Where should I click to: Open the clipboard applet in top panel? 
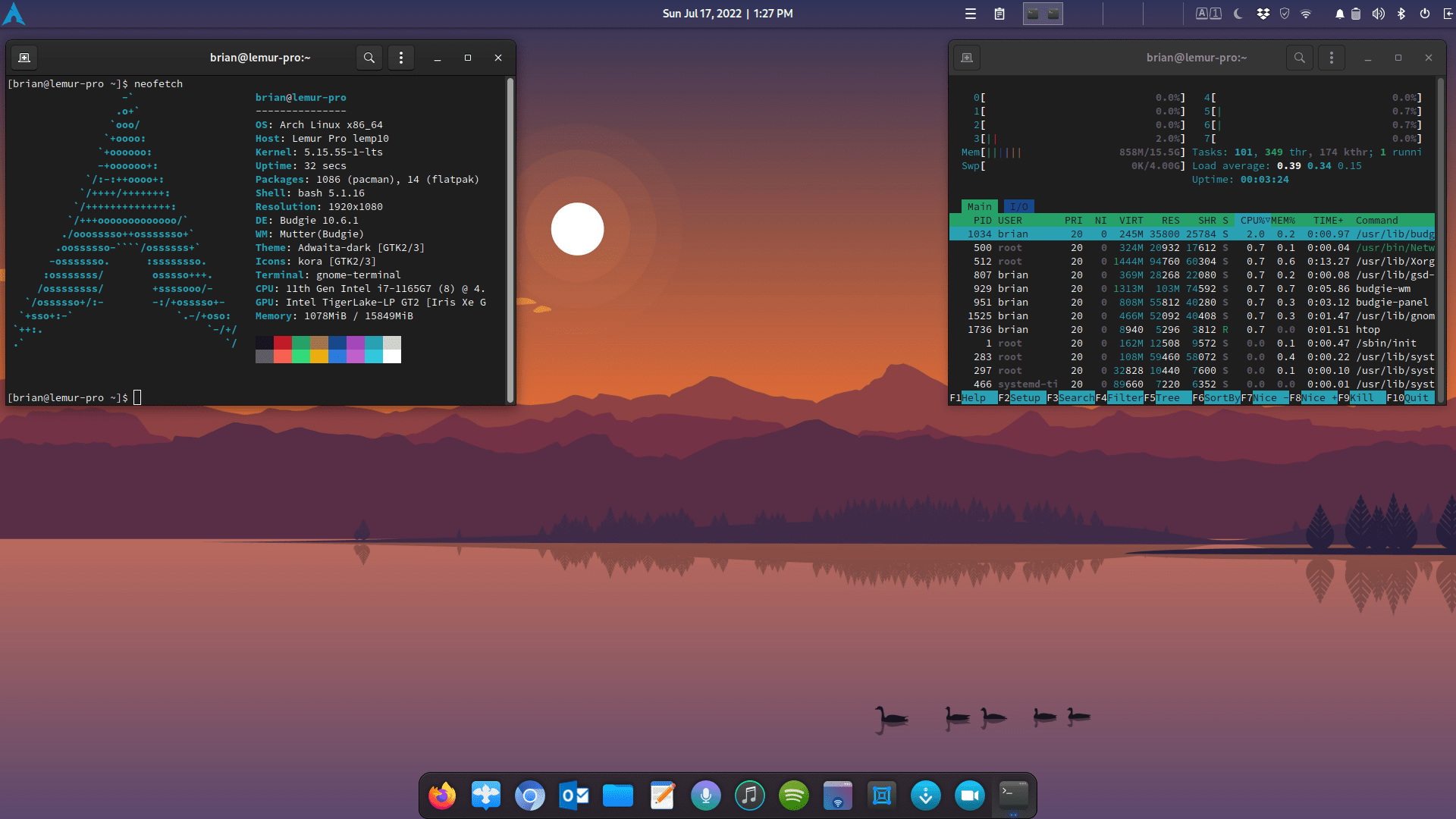(999, 14)
